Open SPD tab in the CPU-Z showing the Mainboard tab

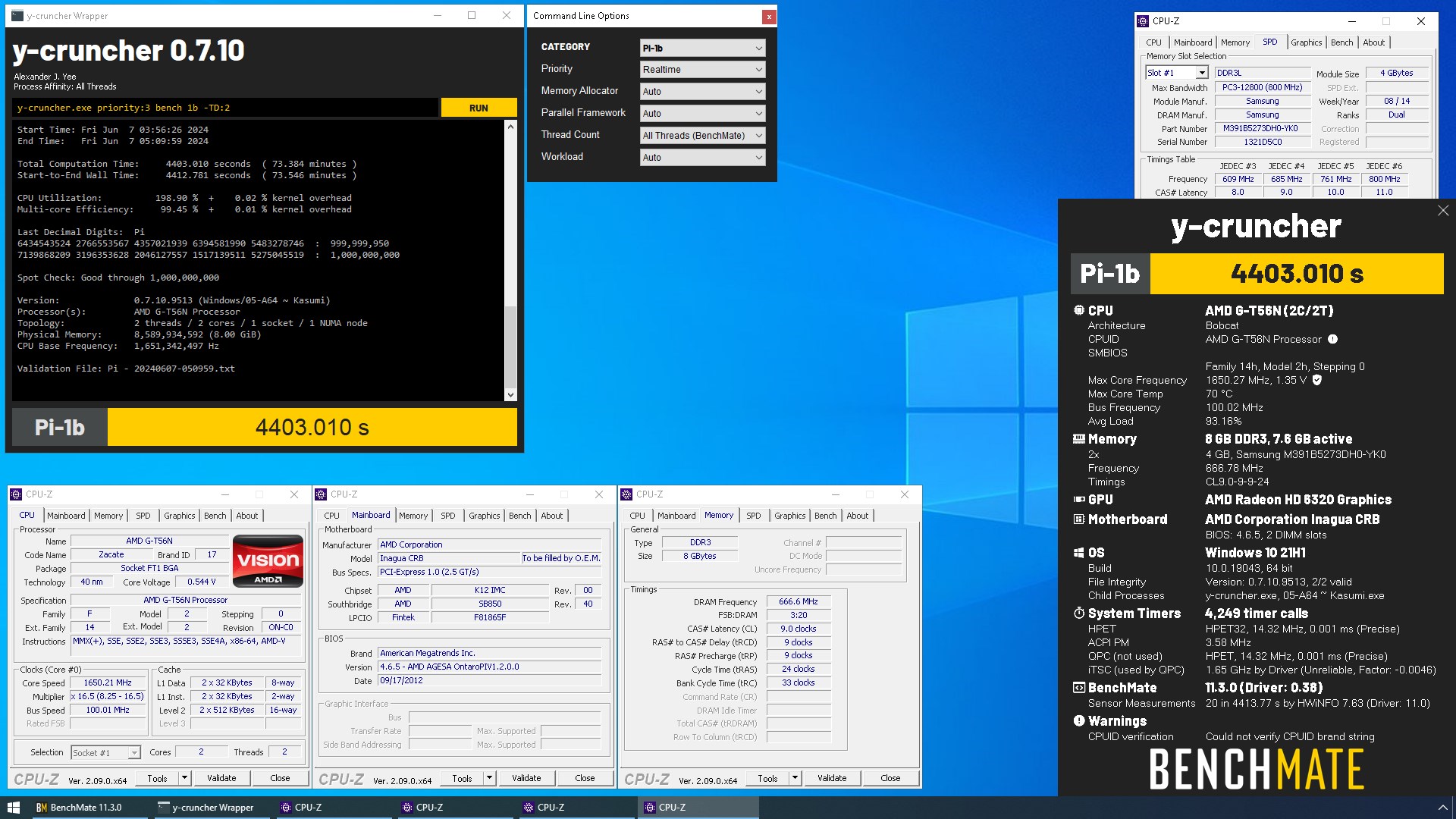(x=448, y=516)
